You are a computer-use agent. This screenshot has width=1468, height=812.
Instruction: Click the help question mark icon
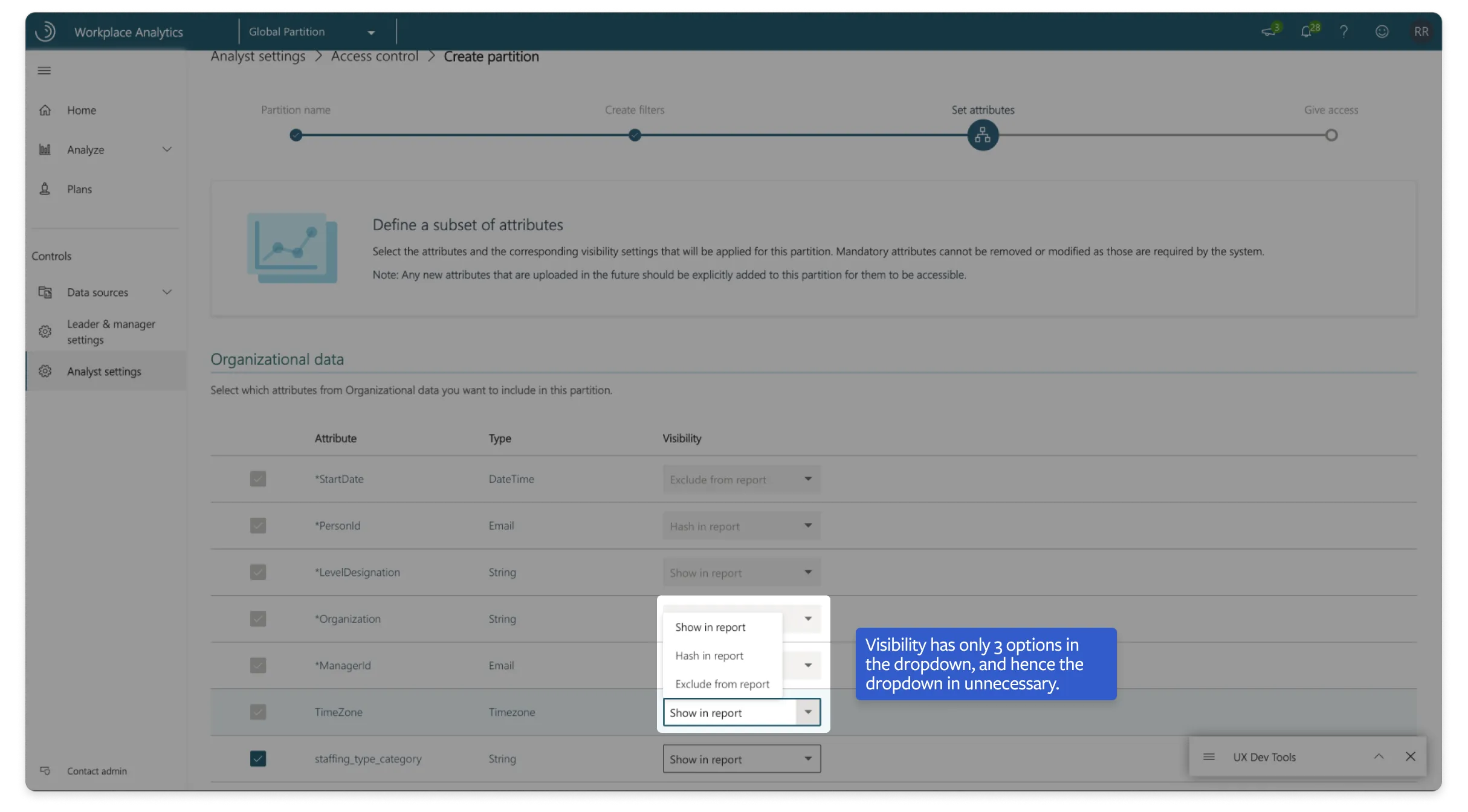tap(1344, 31)
